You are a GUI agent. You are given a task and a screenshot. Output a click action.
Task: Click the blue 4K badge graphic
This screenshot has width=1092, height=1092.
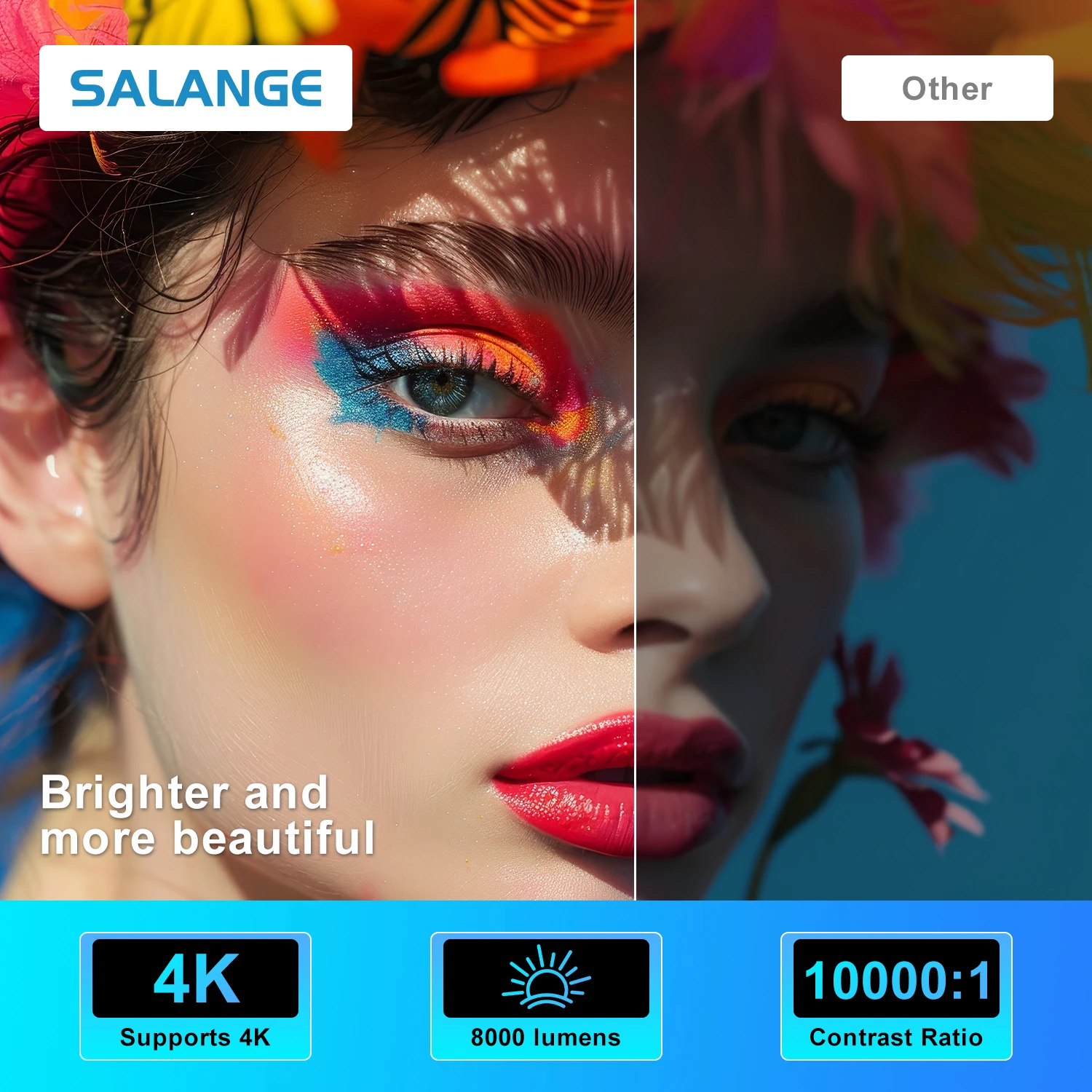195,978
